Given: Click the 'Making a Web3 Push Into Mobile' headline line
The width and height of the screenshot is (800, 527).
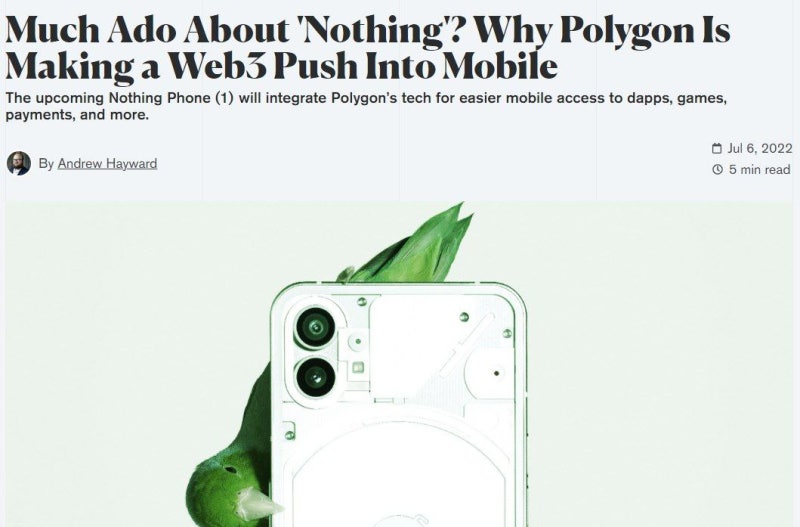Looking at the screenshot, I should (x=281, y=66).
